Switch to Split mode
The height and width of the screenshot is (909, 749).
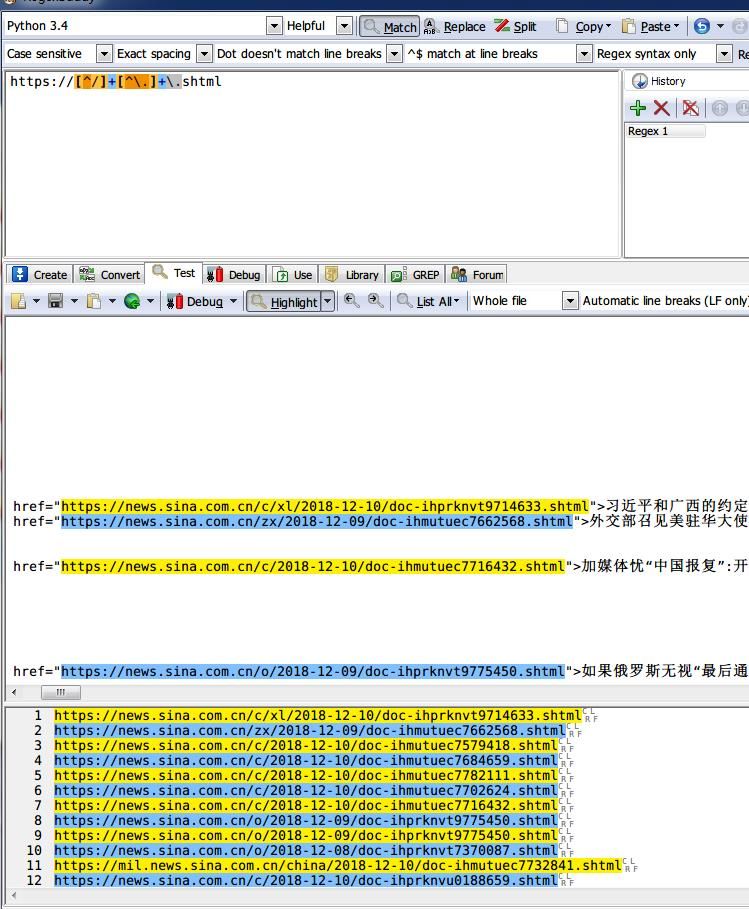515,27
